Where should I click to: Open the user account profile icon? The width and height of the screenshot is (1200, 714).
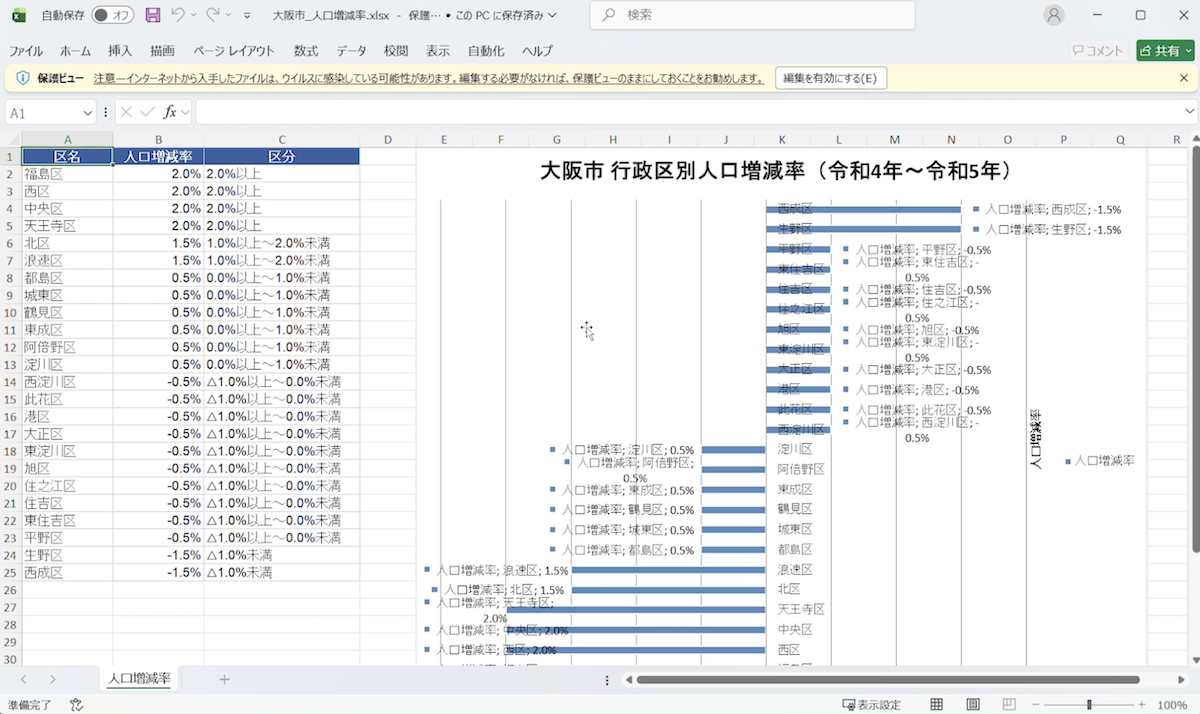tap(1054, 15)
